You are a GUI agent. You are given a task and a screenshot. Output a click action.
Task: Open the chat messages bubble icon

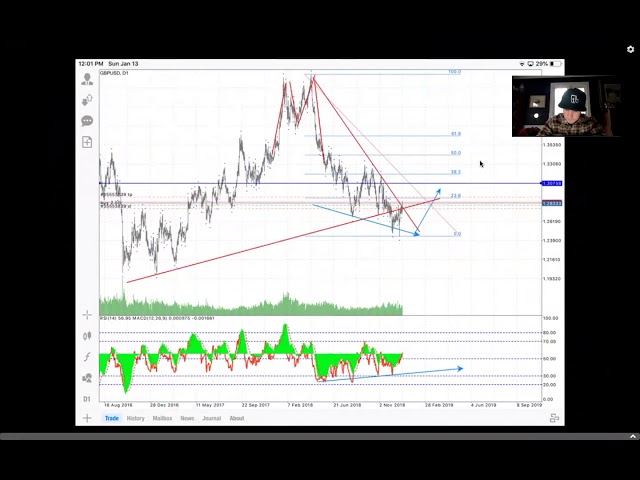(x=87, y=120)
